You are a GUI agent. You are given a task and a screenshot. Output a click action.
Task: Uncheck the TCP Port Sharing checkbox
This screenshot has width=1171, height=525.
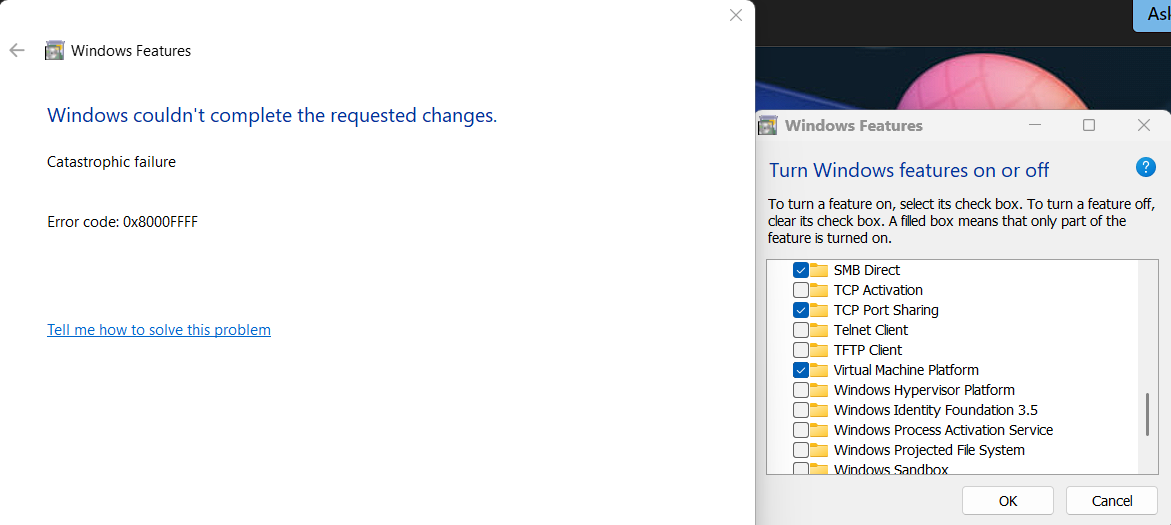pyautogui.click(x=801, y=310)
